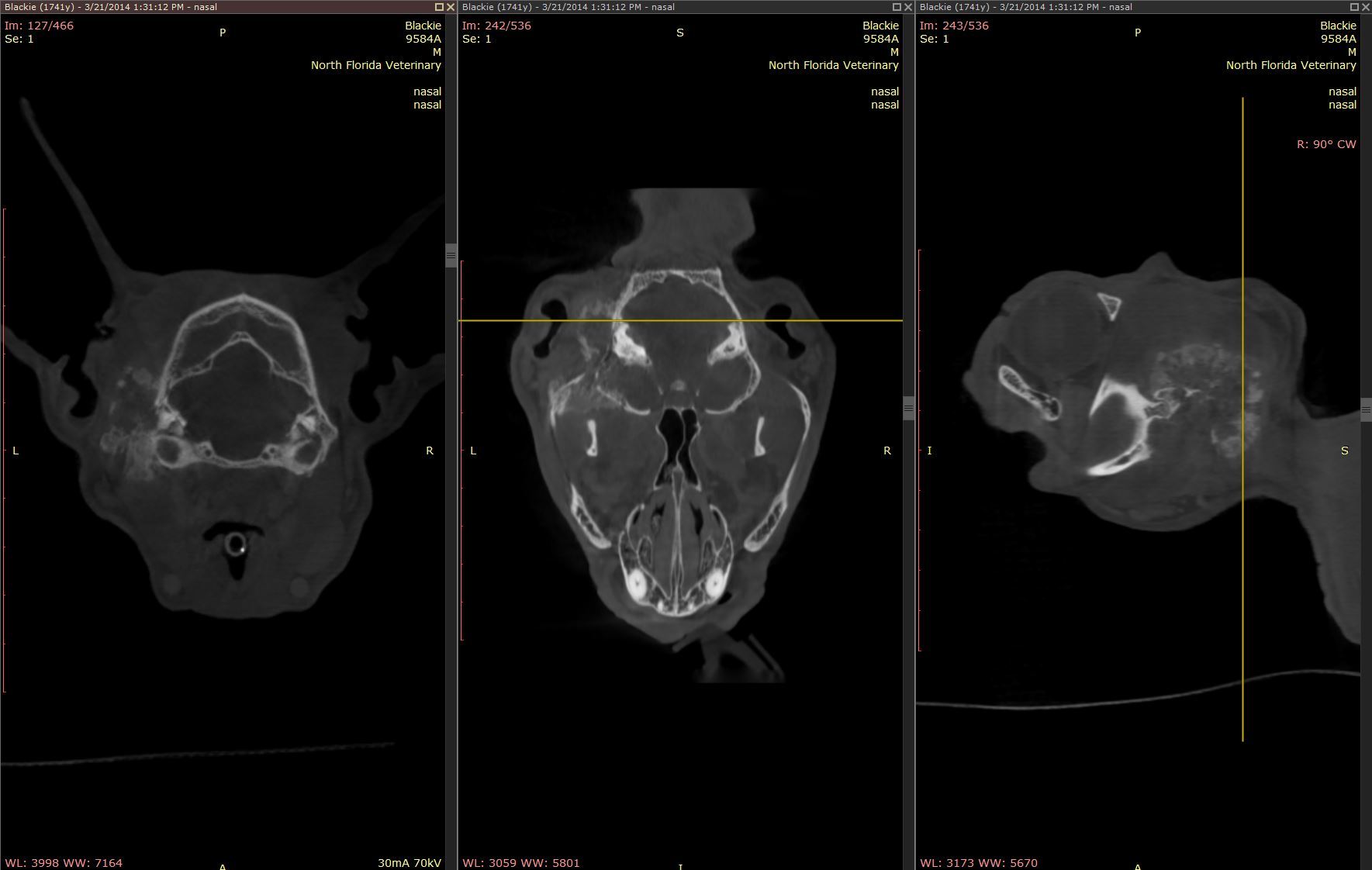Select the yellow horizontal reference line in middle pane
This screenshot has width=1372, height=870.
pyautogui.click(x=680, y=320)
